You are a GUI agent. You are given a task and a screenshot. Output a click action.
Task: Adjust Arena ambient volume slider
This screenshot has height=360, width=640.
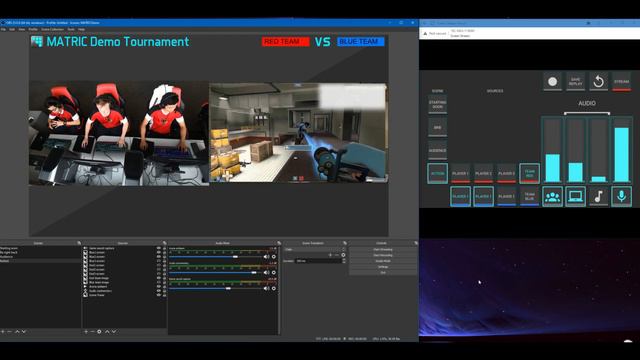215,257
